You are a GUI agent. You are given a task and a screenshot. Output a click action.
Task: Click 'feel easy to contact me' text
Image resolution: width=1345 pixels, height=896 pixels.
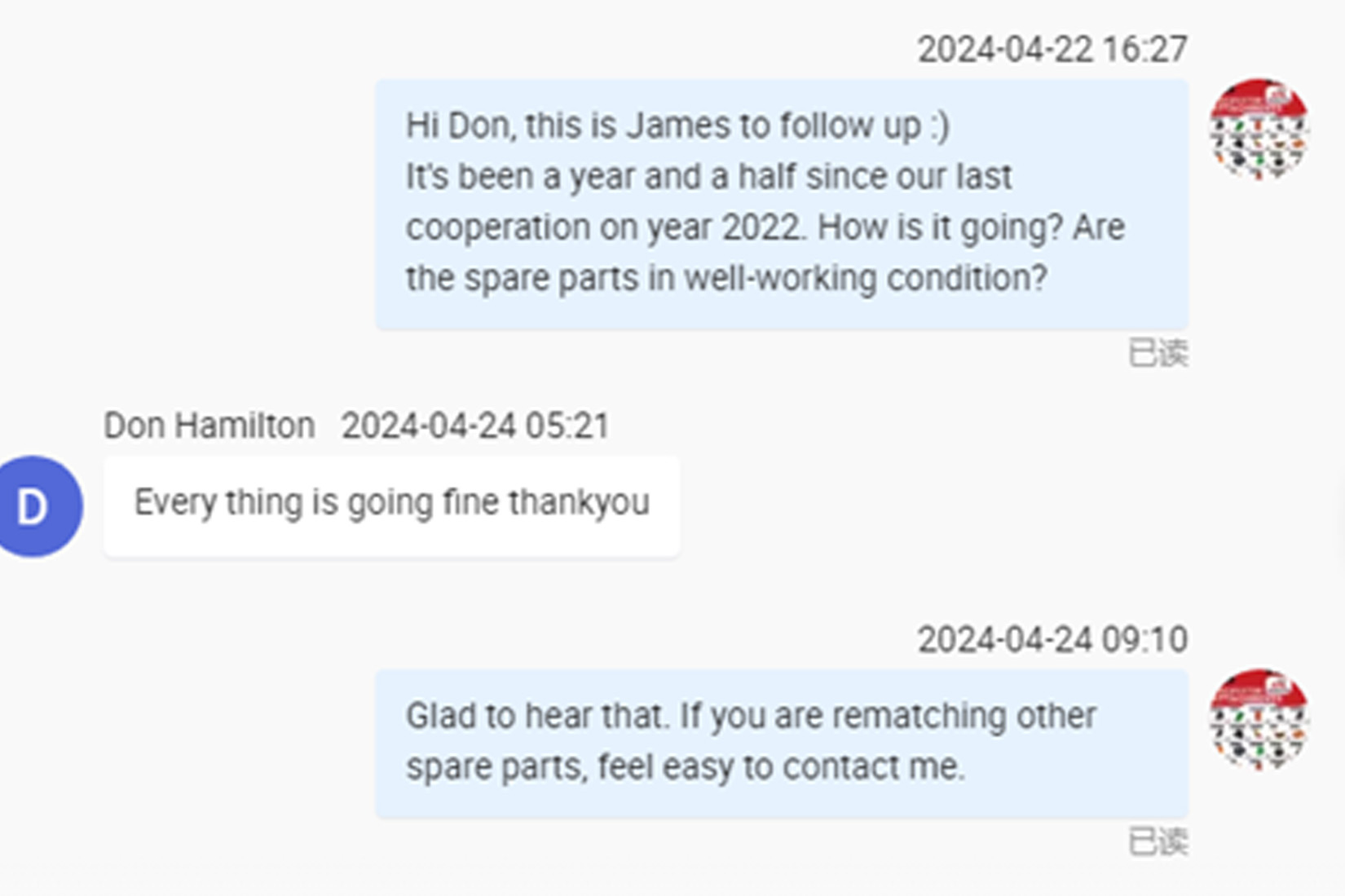(x=780, y=767)
